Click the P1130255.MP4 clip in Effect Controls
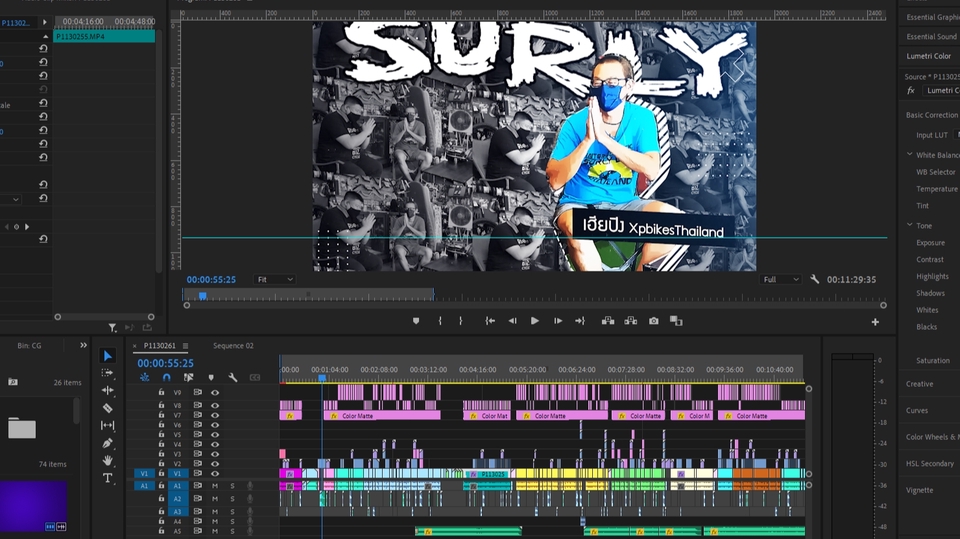Screen dimensions: 960x539 click(104, 37)
